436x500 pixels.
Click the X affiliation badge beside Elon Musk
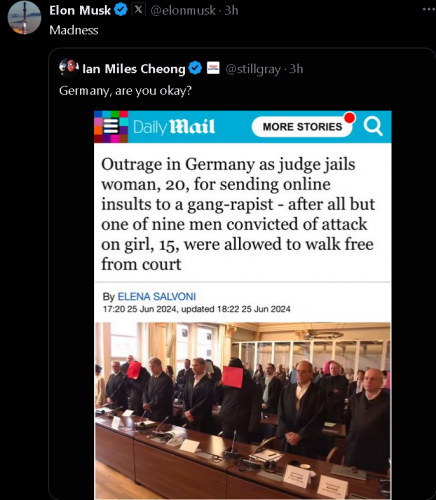tap(138, 10)
